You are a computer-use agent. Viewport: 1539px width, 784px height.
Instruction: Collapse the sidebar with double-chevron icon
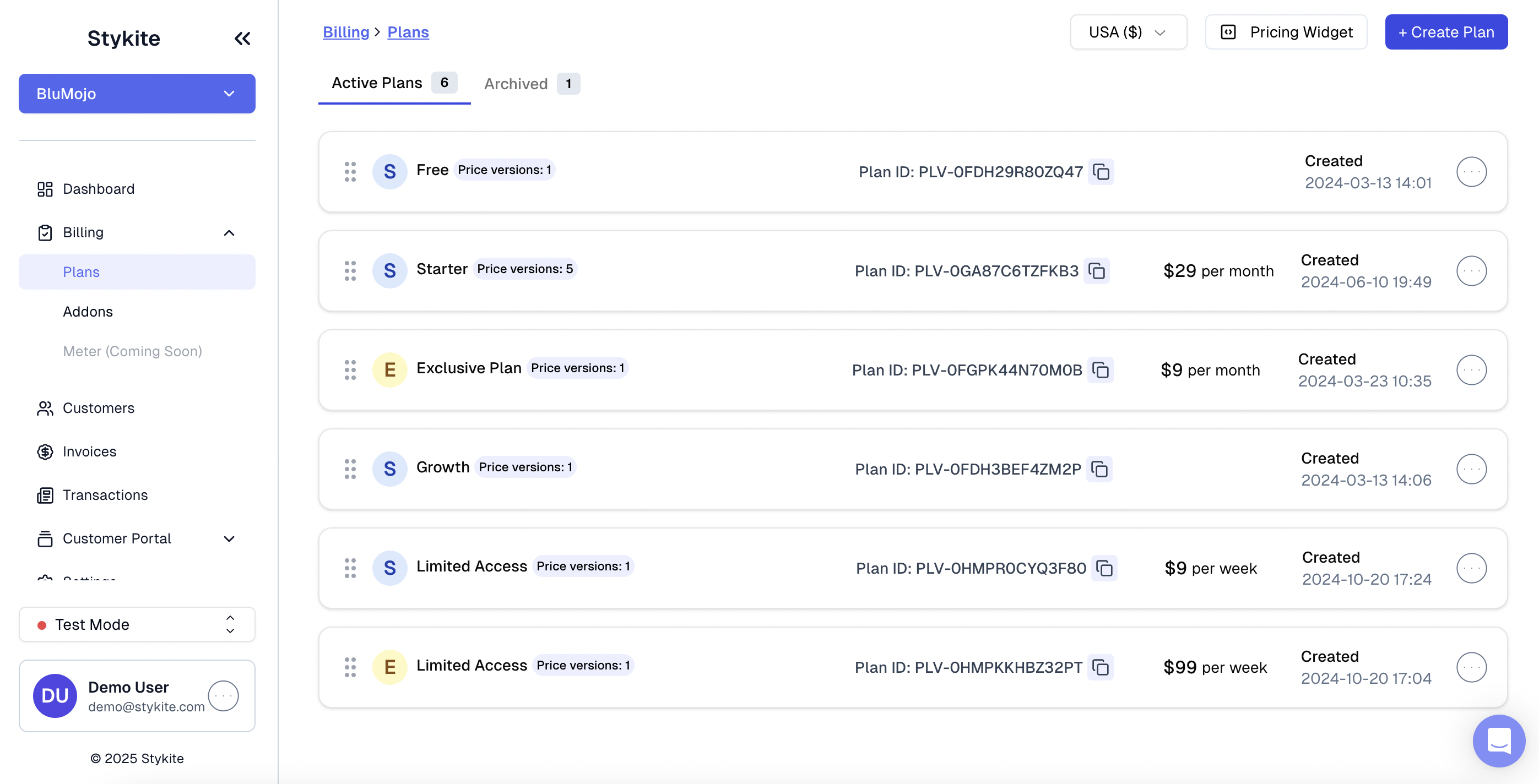tap(242, 39)
